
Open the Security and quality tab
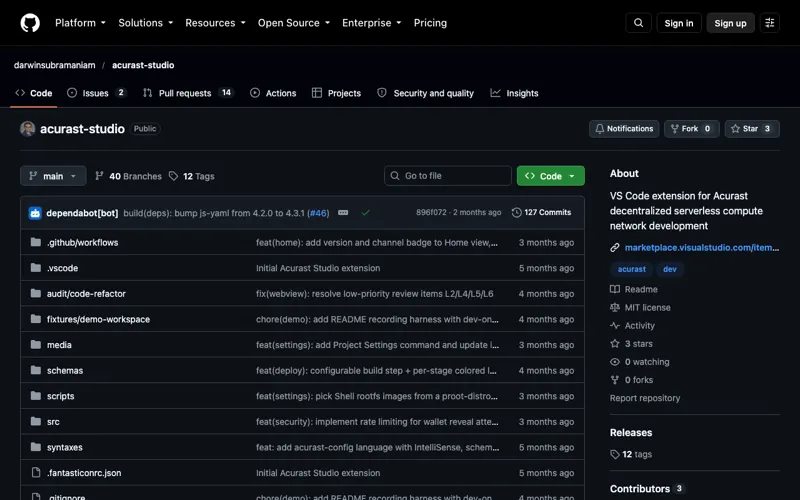click(426, 93)
